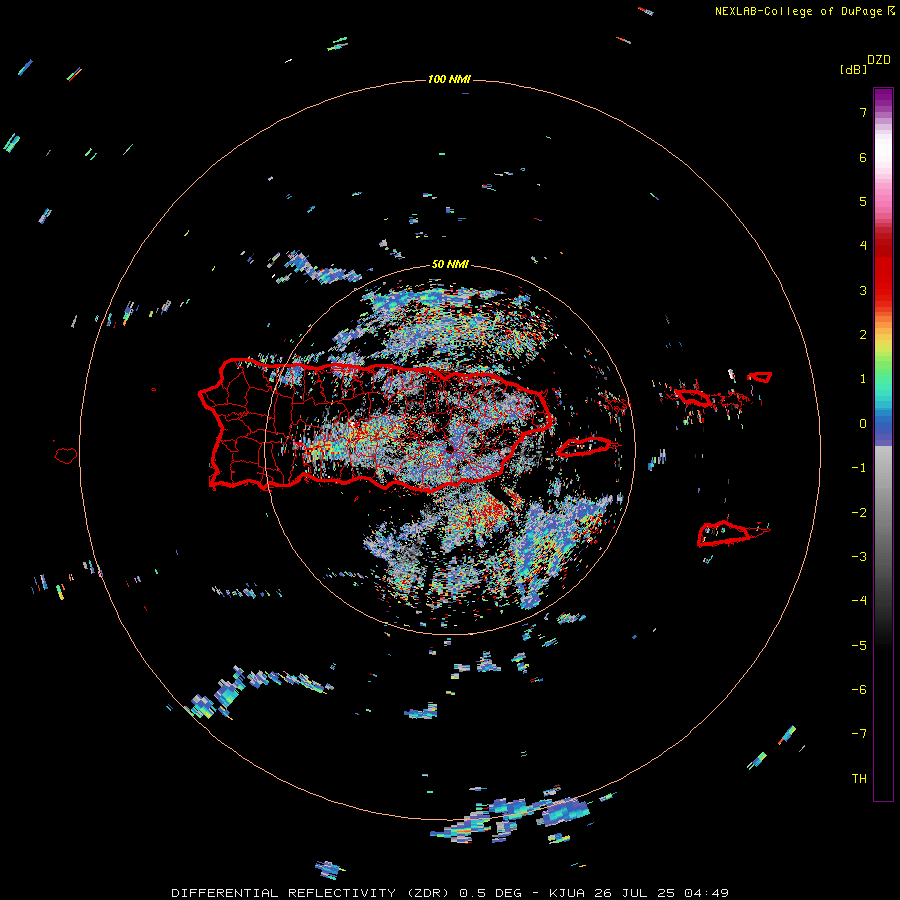Click the -3 tick label on the color scale
The width and height of the screenshot is (900, 900).
859,557
